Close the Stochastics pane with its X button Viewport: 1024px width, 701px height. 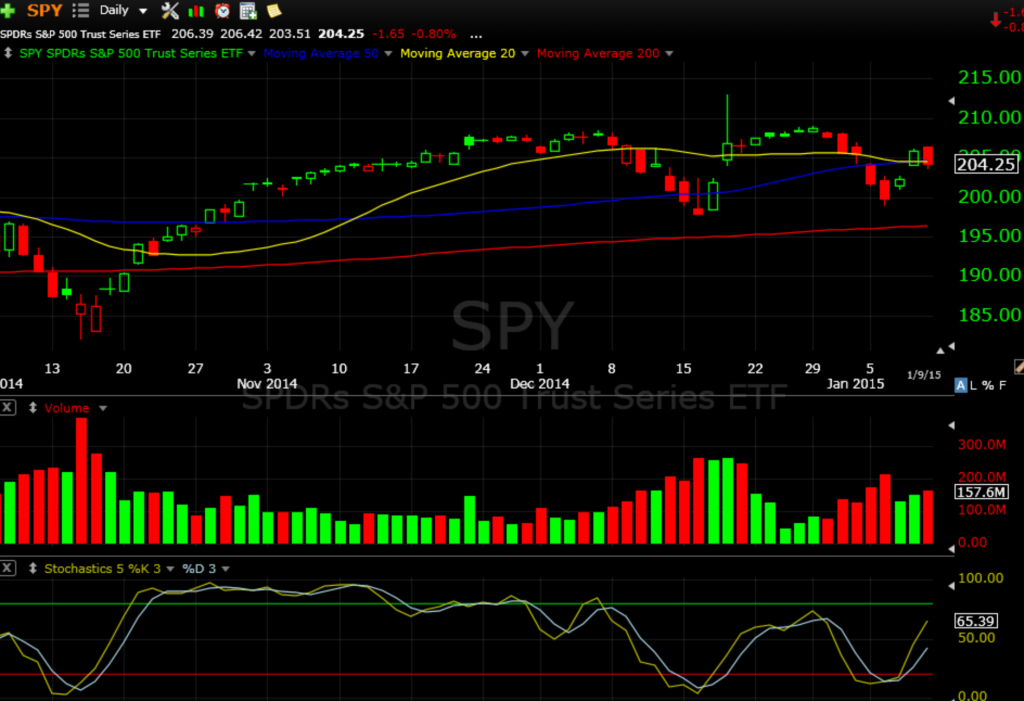(x=7, y=568)
